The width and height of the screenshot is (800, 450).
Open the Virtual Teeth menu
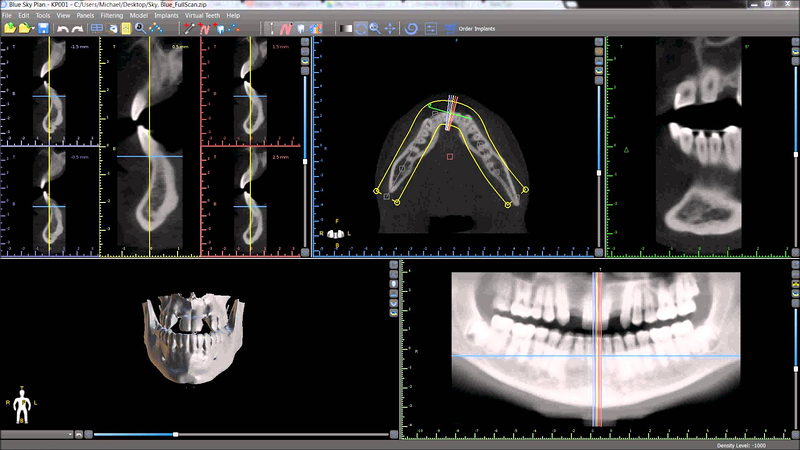tap(203, 17)
